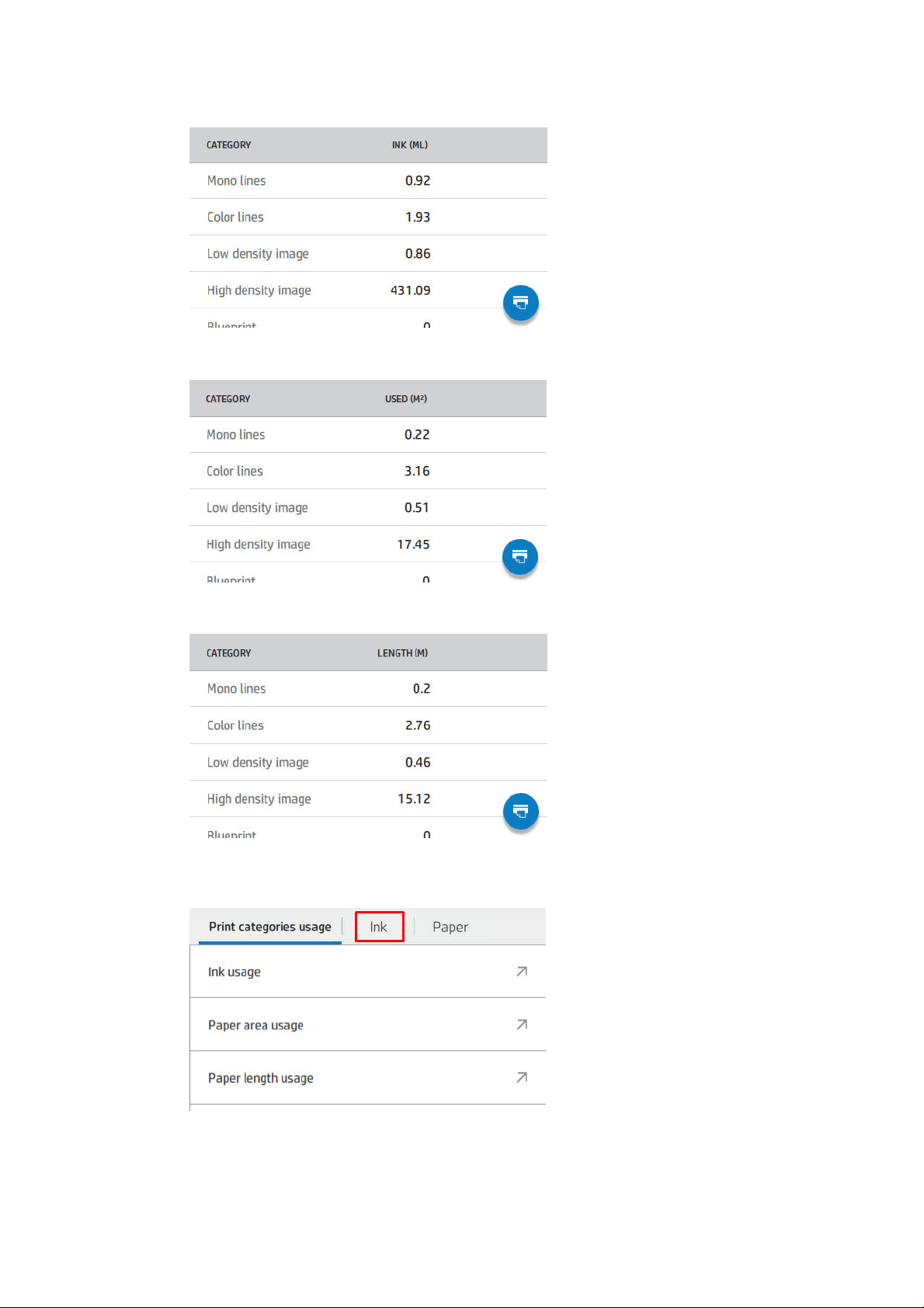Viewport: 924px width, 1308px height.
Task: Click the print button in paper area table
Action: [x=520, y=557]
